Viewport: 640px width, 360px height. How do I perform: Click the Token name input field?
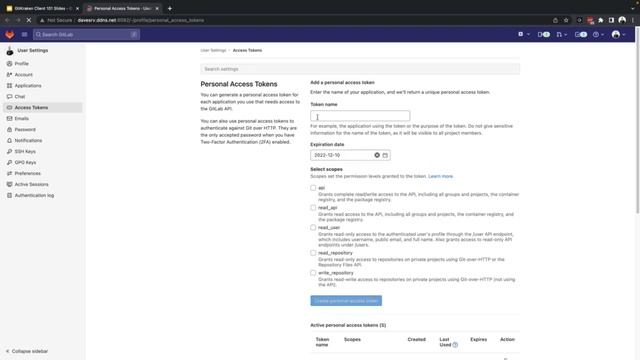pos(360,116)
